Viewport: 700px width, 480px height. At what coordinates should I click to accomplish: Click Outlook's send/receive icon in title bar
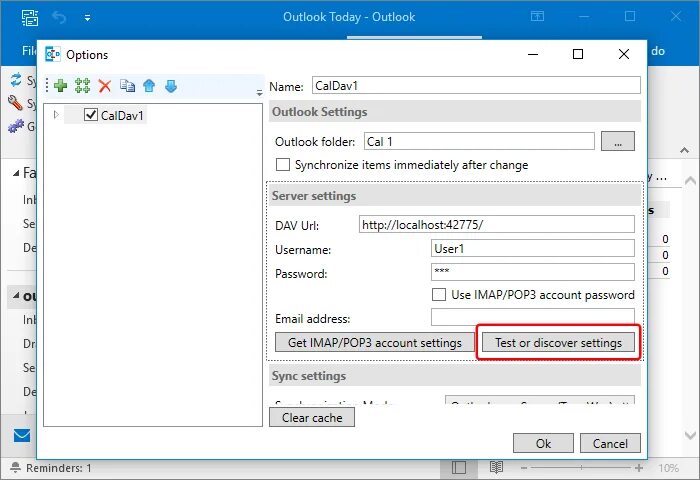(30, 17)
